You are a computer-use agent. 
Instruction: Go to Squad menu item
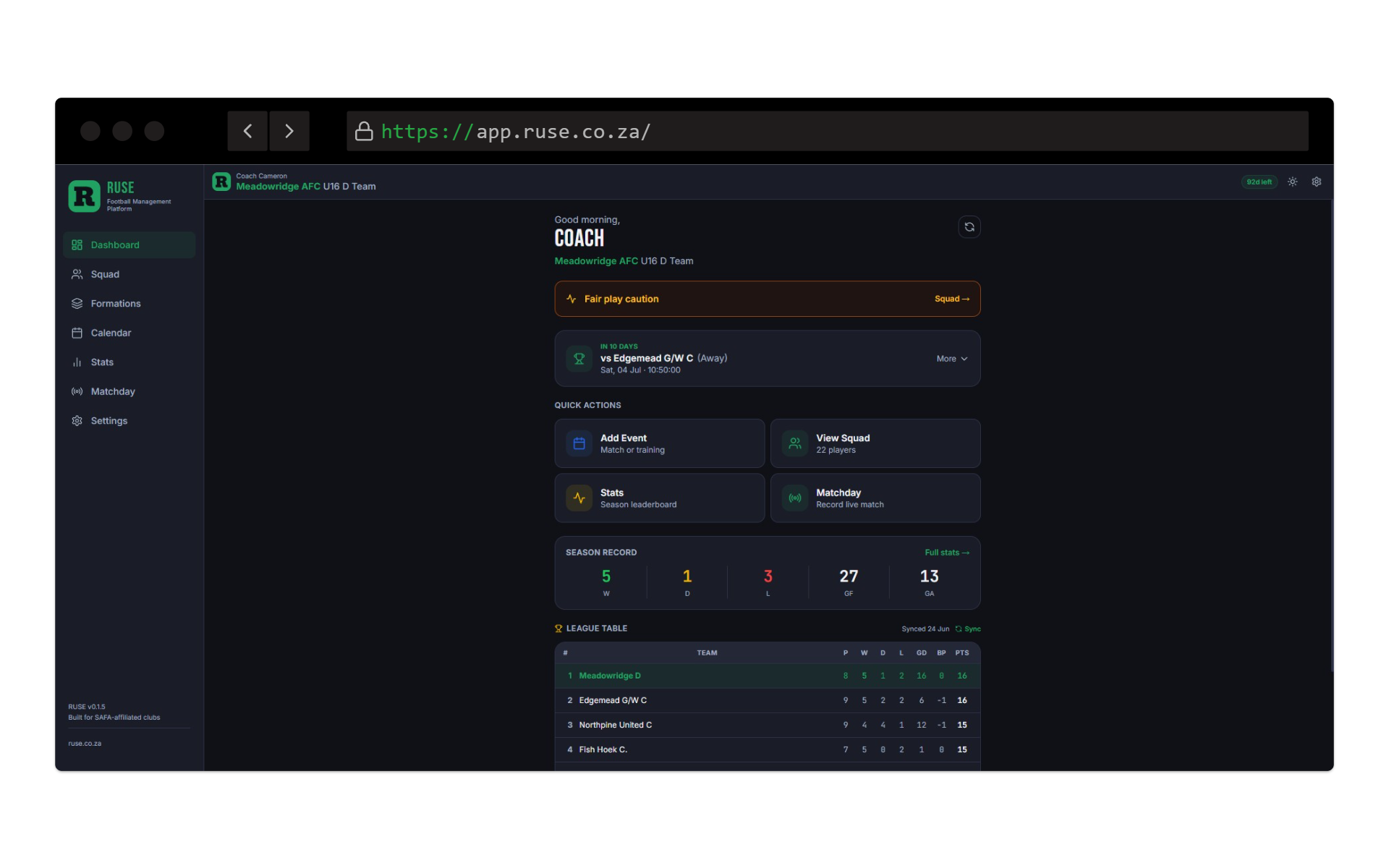pyautogui.click(x=129, y=274)
